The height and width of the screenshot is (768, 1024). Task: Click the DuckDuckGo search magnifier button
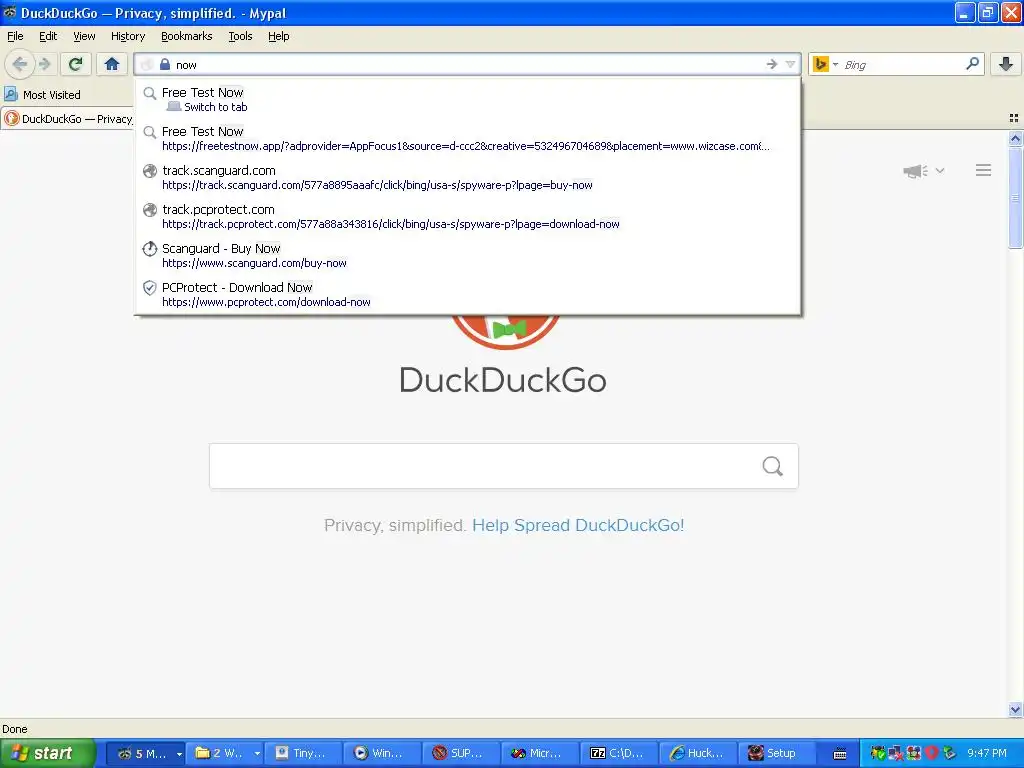click(x=773, y=466)
